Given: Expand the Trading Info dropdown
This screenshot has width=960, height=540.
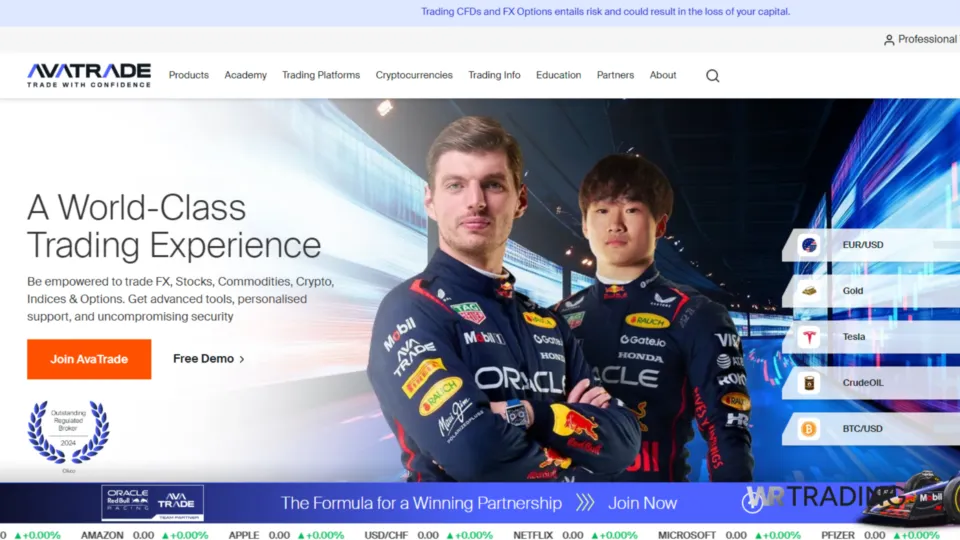Looking at the screenshot, I should [494, 75].
